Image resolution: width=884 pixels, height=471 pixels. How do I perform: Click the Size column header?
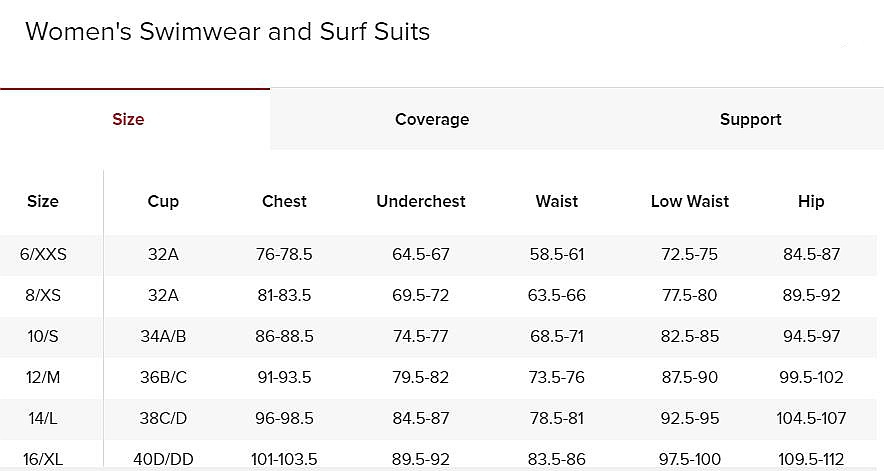click(x=43, y=201)
